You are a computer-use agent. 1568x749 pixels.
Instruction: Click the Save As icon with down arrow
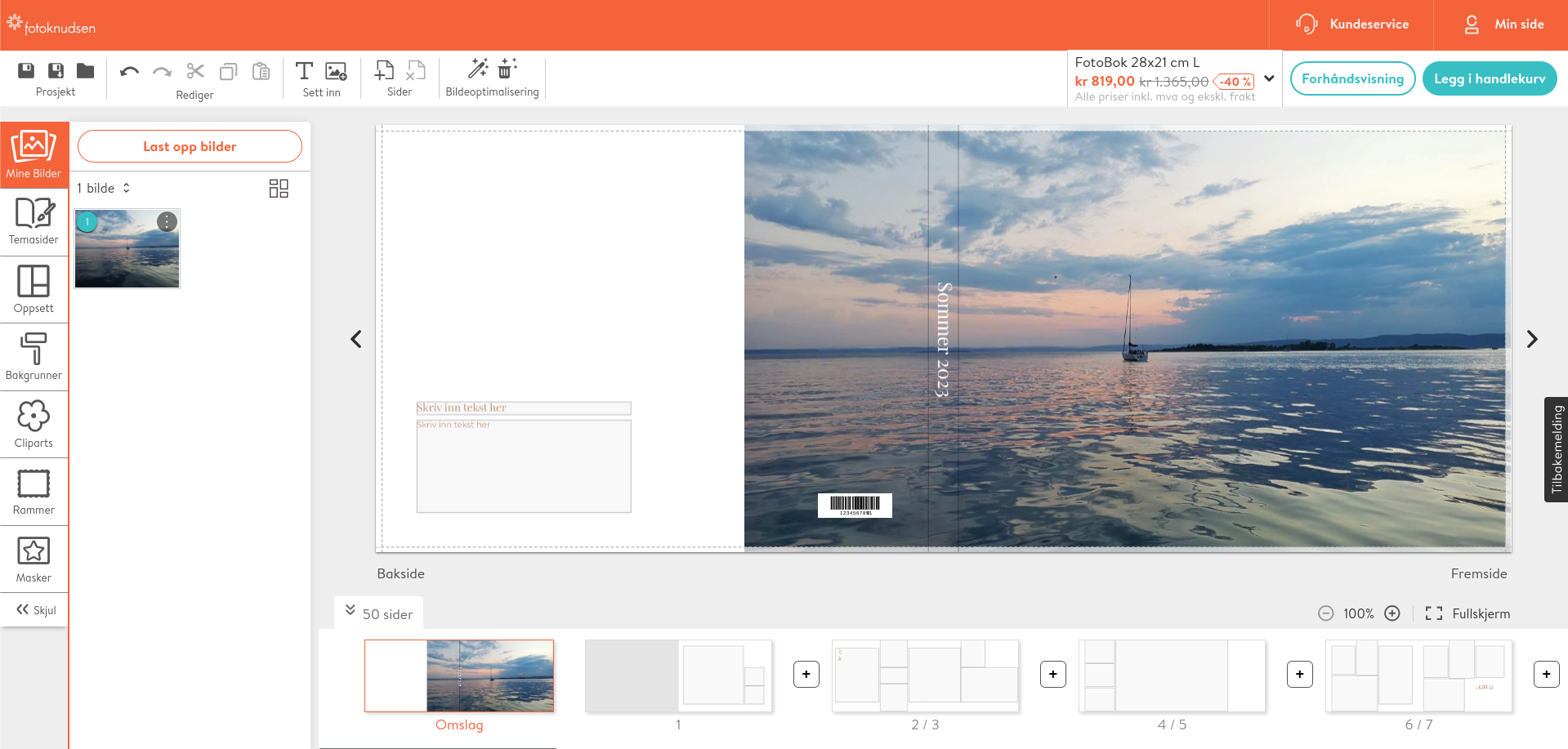(56, 70)
